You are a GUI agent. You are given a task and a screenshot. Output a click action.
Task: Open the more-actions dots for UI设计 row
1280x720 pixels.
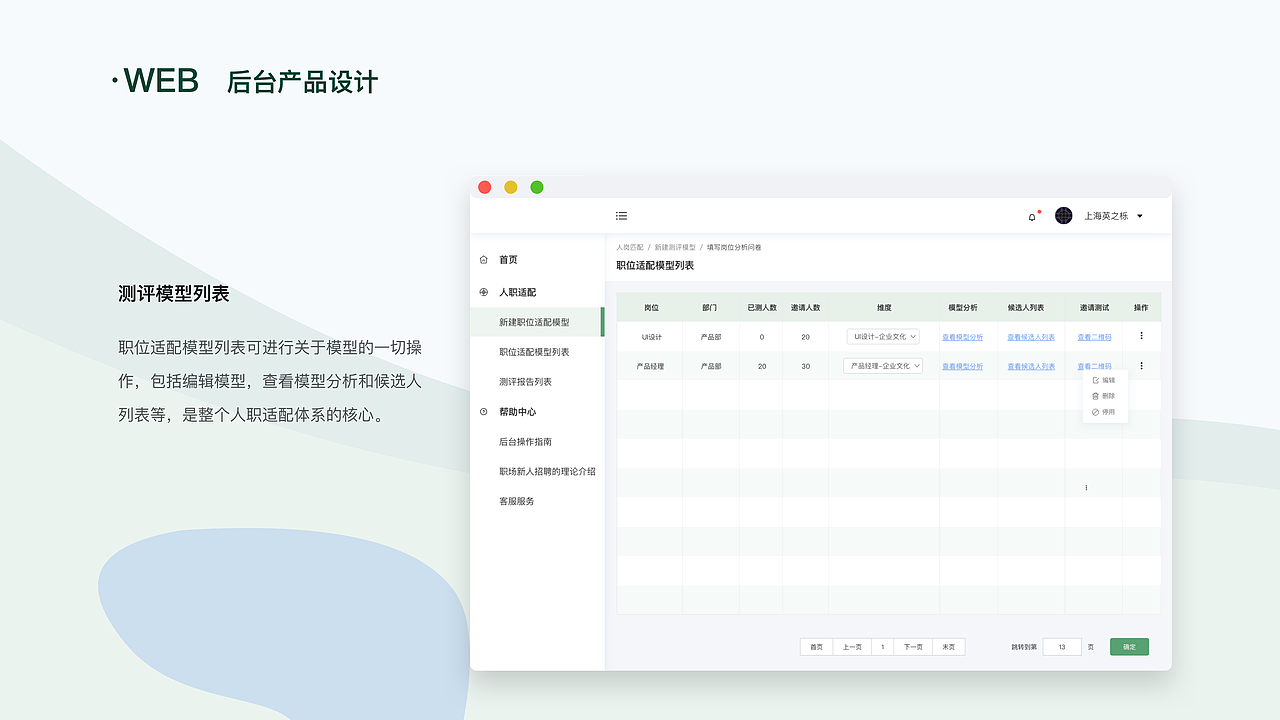[x=1141, y=336]
